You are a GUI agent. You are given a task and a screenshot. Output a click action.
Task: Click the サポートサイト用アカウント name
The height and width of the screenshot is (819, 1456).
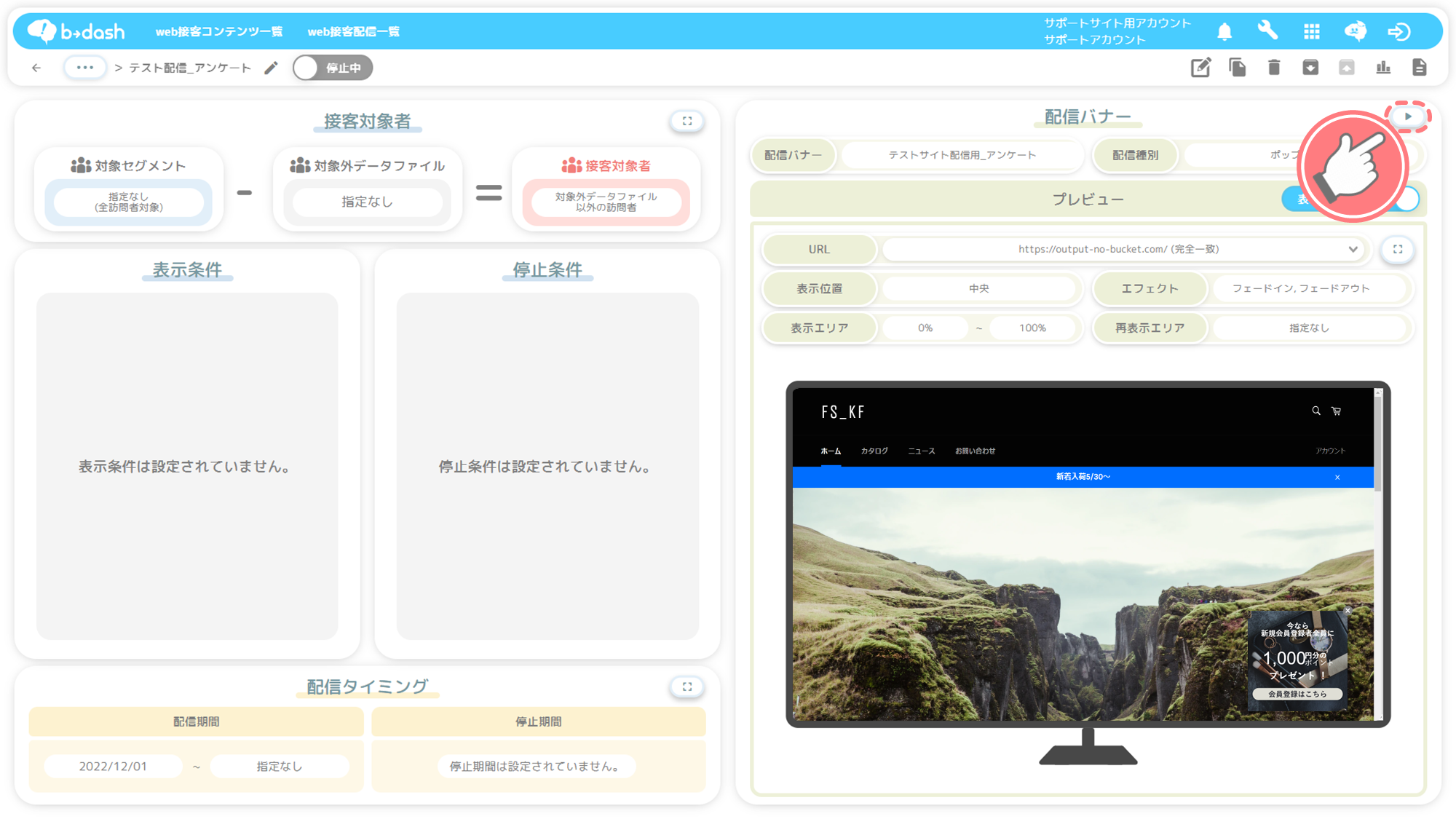tap(1117, 23)
